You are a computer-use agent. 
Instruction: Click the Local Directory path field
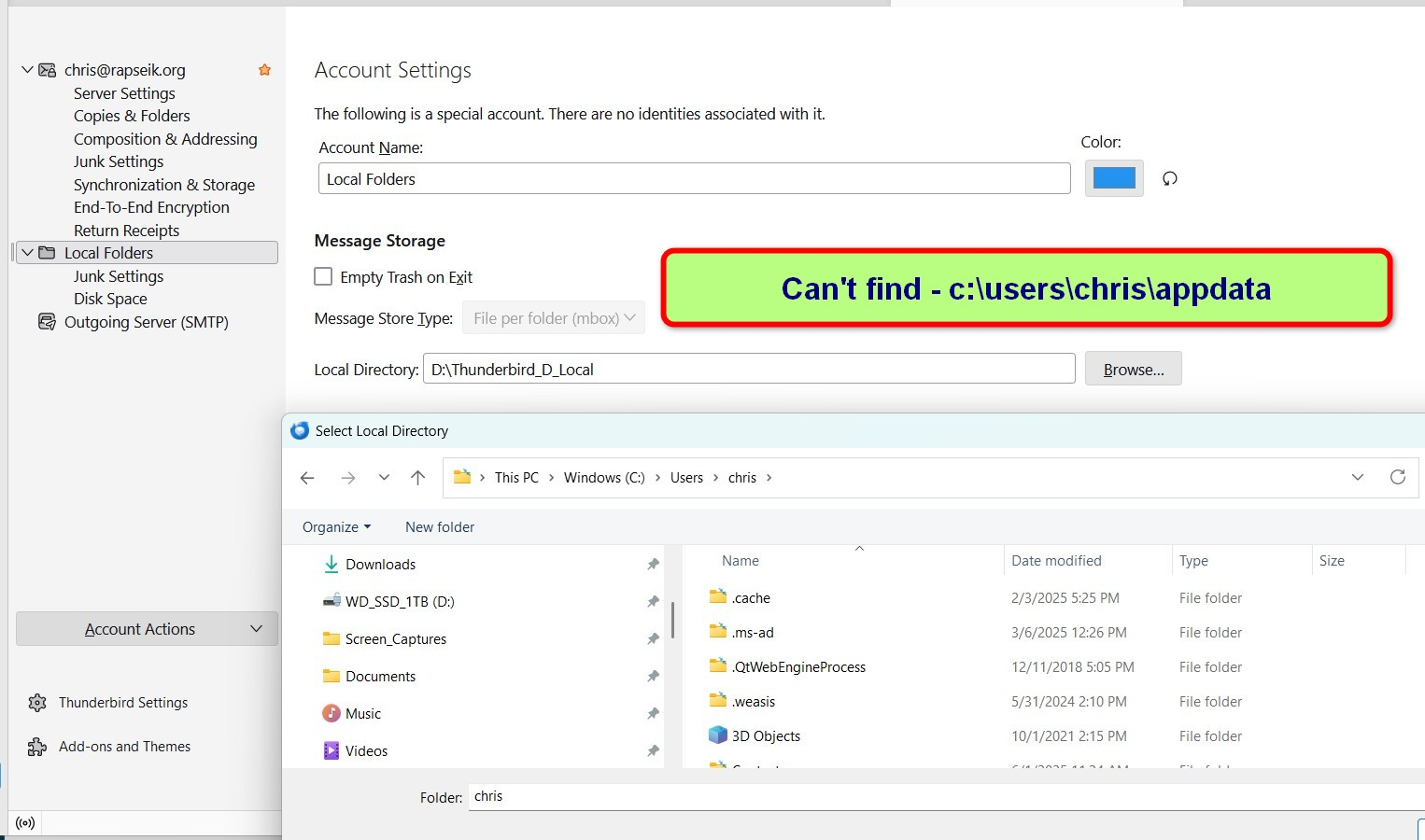(749, 369)
